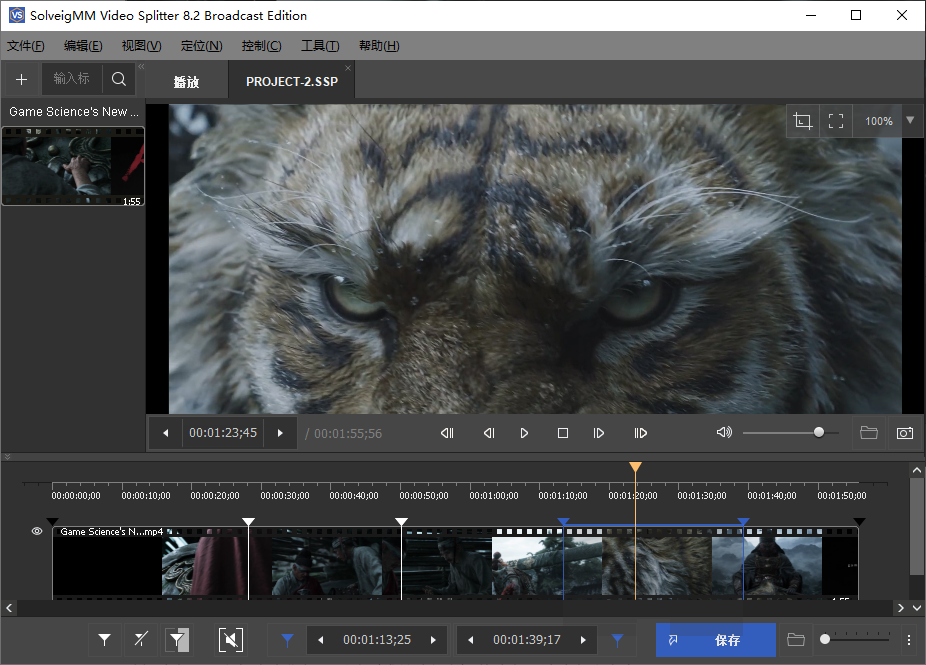Click the audio silence fragment icon
Image resolution: width=926 pixels, height=665 pixels.
231,640
